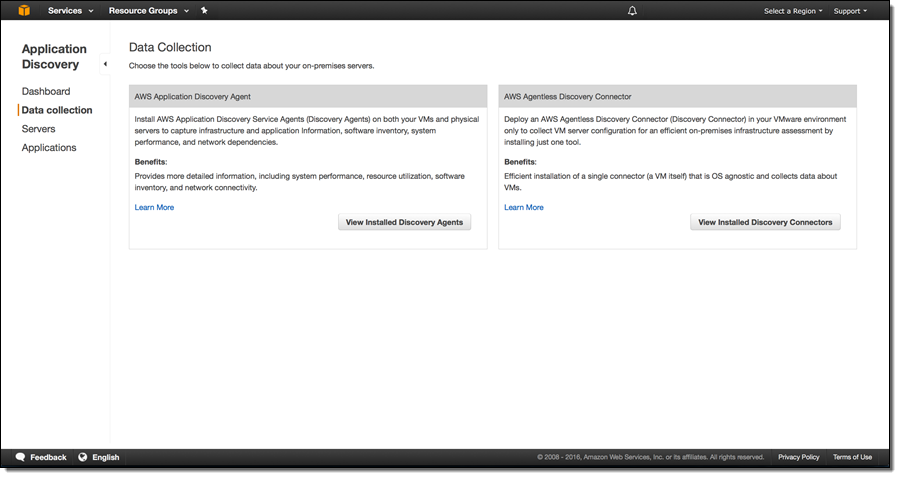Go to Dashboard in the sidebar
The height and width of the screenshot is (478, 900).
click(46, 91)
